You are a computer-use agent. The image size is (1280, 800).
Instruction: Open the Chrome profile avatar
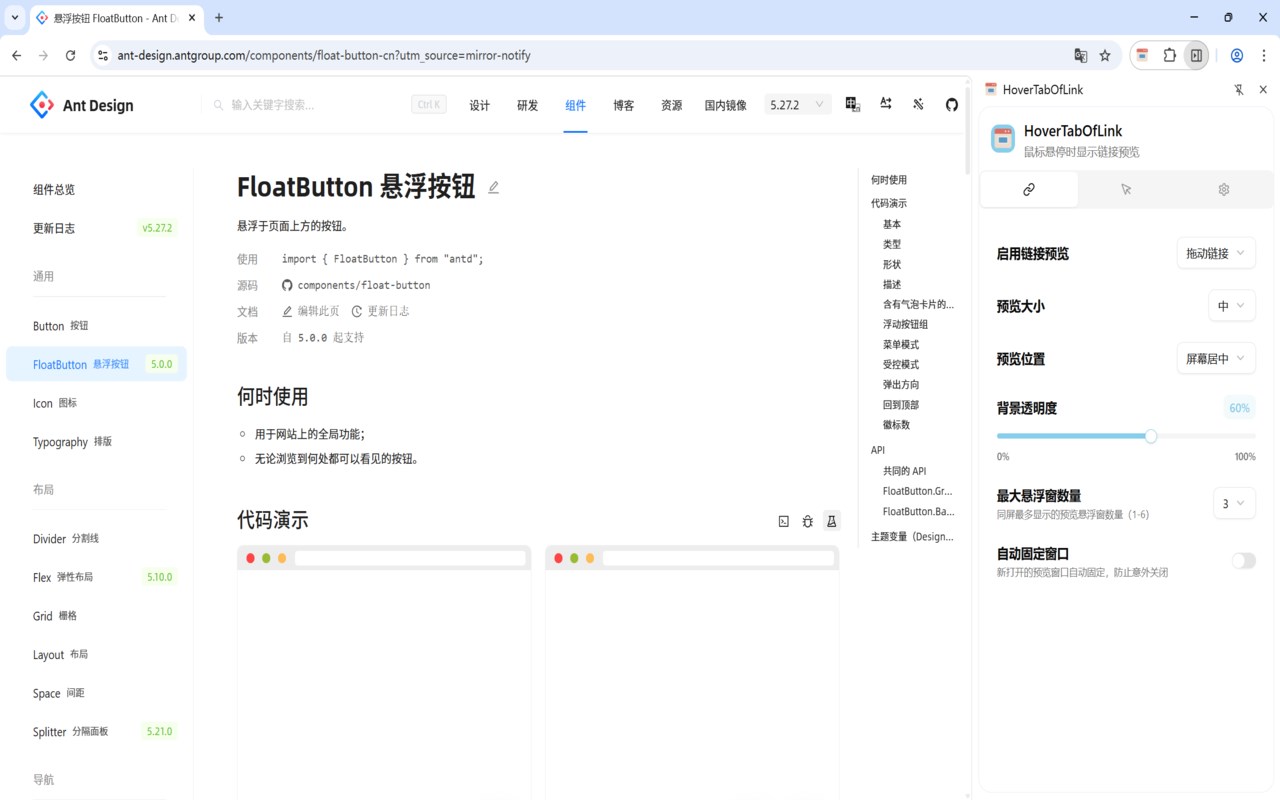(1237, 56)
